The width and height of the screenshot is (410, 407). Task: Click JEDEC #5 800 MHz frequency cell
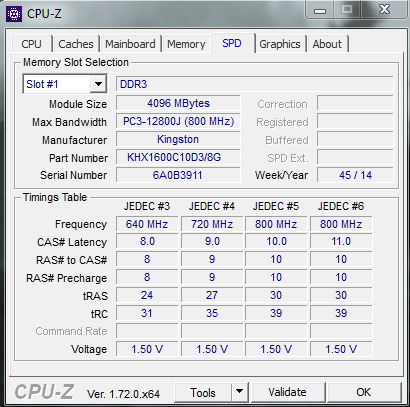tap(276, 224)
